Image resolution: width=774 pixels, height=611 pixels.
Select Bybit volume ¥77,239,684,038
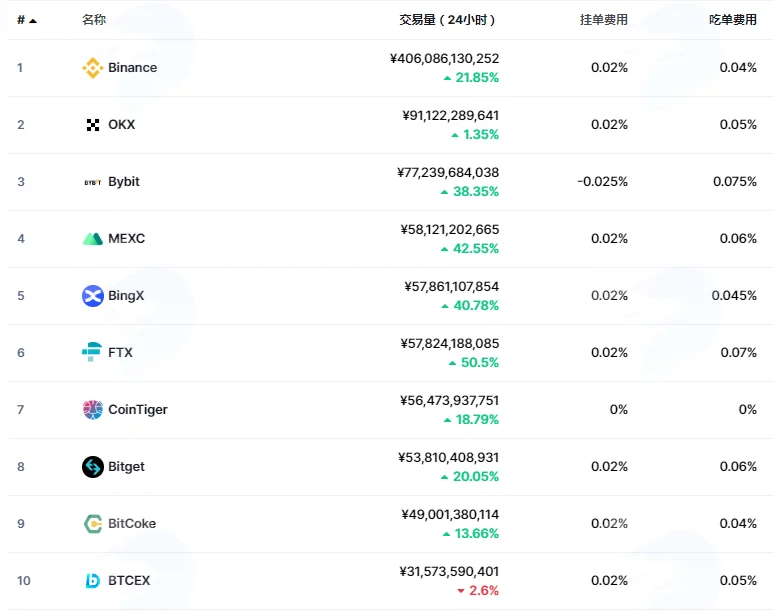(448, 173)
